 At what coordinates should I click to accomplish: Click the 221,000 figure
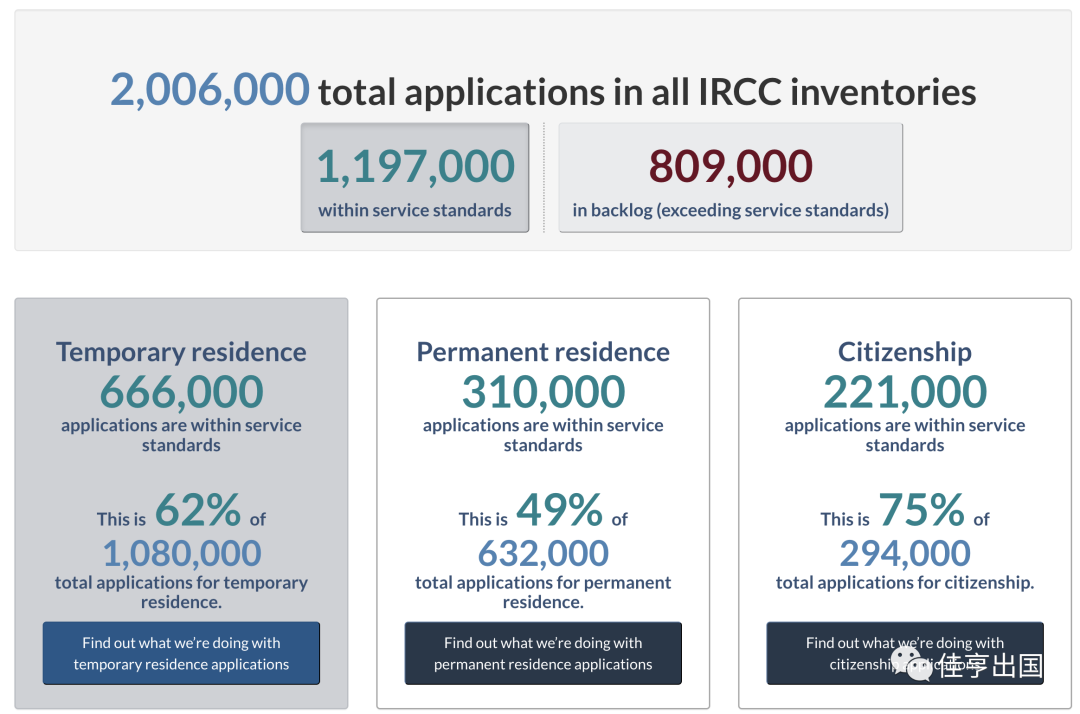[904, 391]
